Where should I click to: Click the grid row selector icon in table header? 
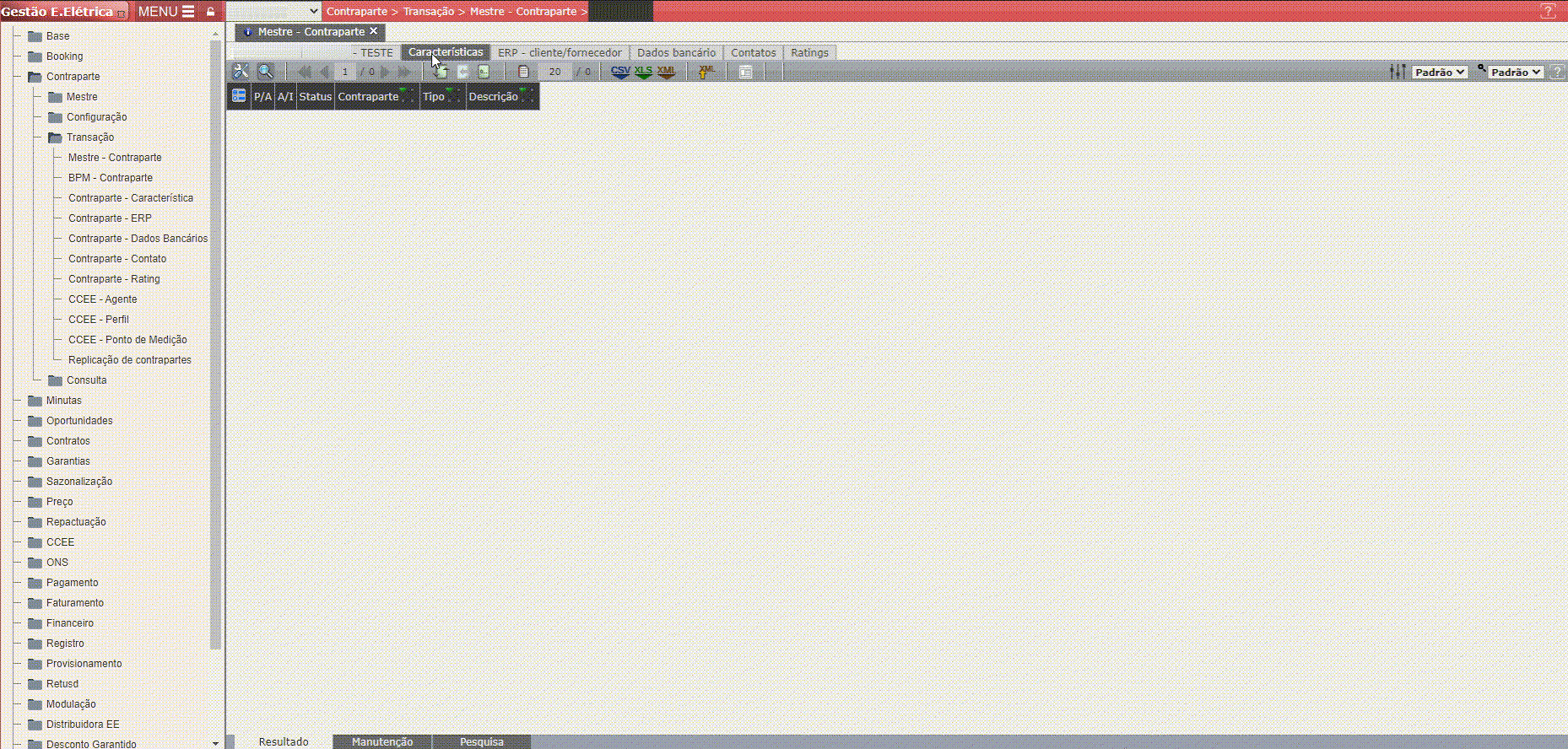pyautogui.click(x=239, y=96)
